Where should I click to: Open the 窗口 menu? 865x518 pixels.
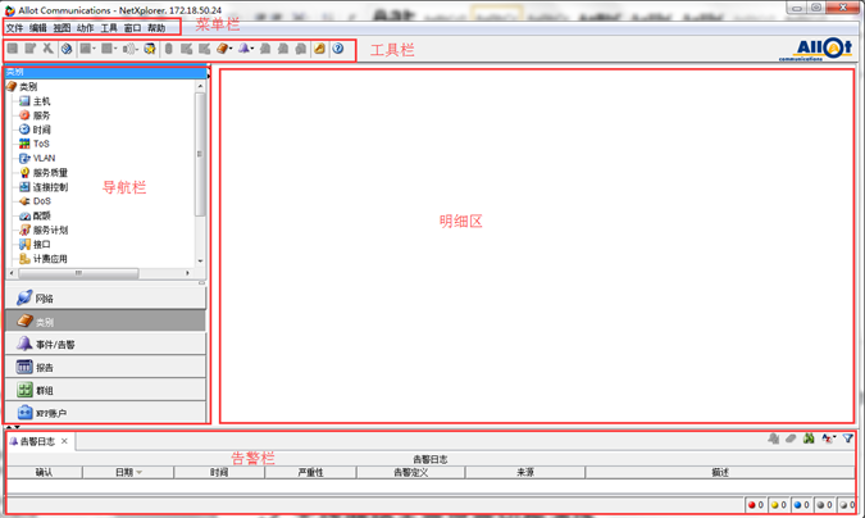click(x=132, y=28)
